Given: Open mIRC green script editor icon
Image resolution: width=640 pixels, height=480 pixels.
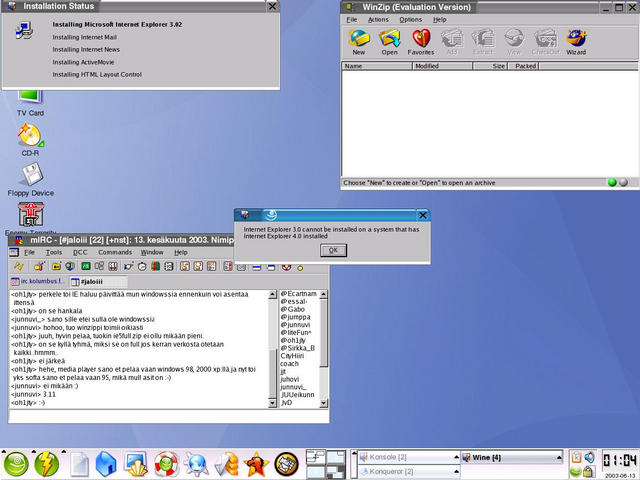Looking at the screenshot, I should click(86, 267).
